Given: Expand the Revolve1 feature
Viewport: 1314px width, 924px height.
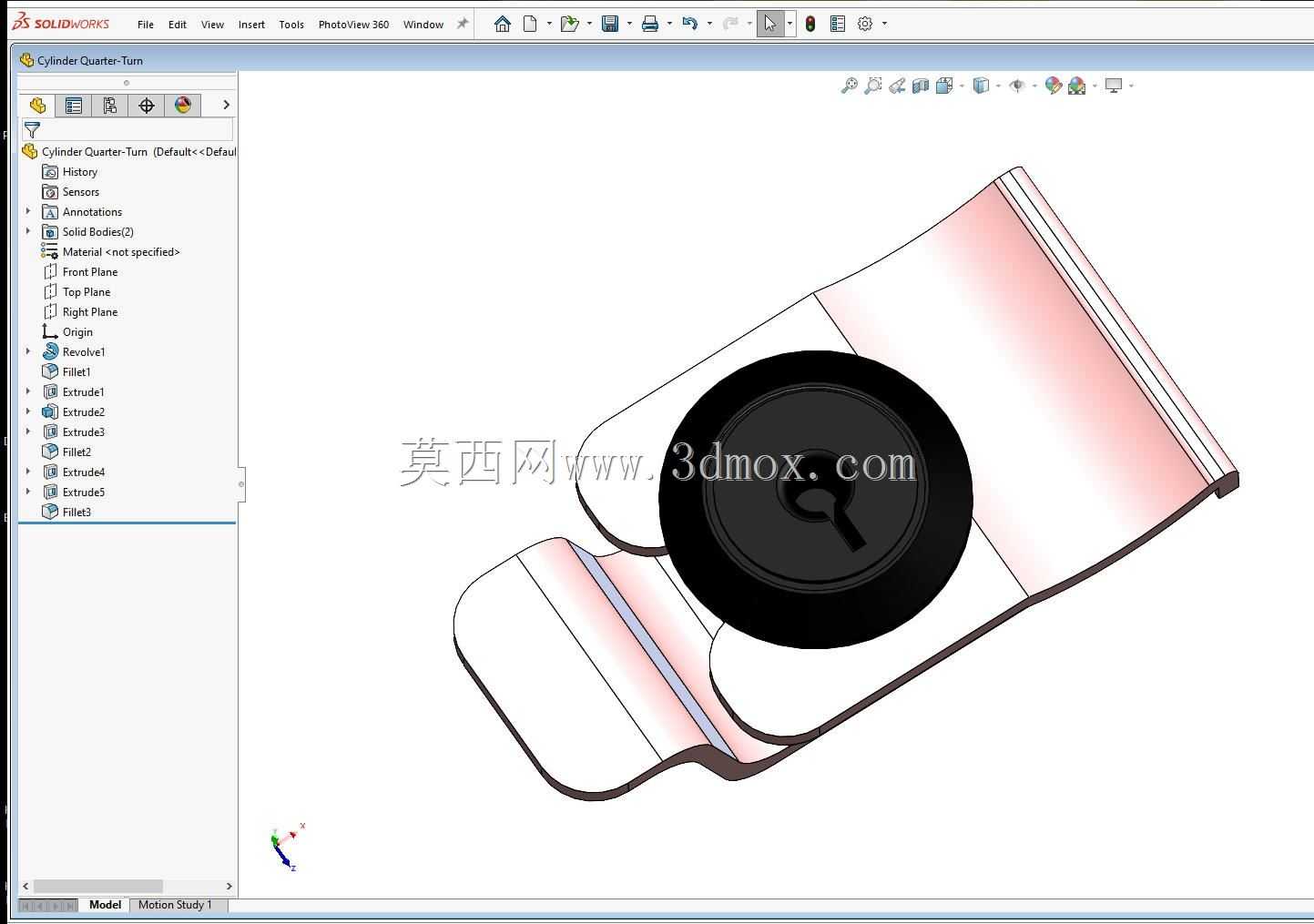Looking at the screenshot, I should click(x=28, y=351).
